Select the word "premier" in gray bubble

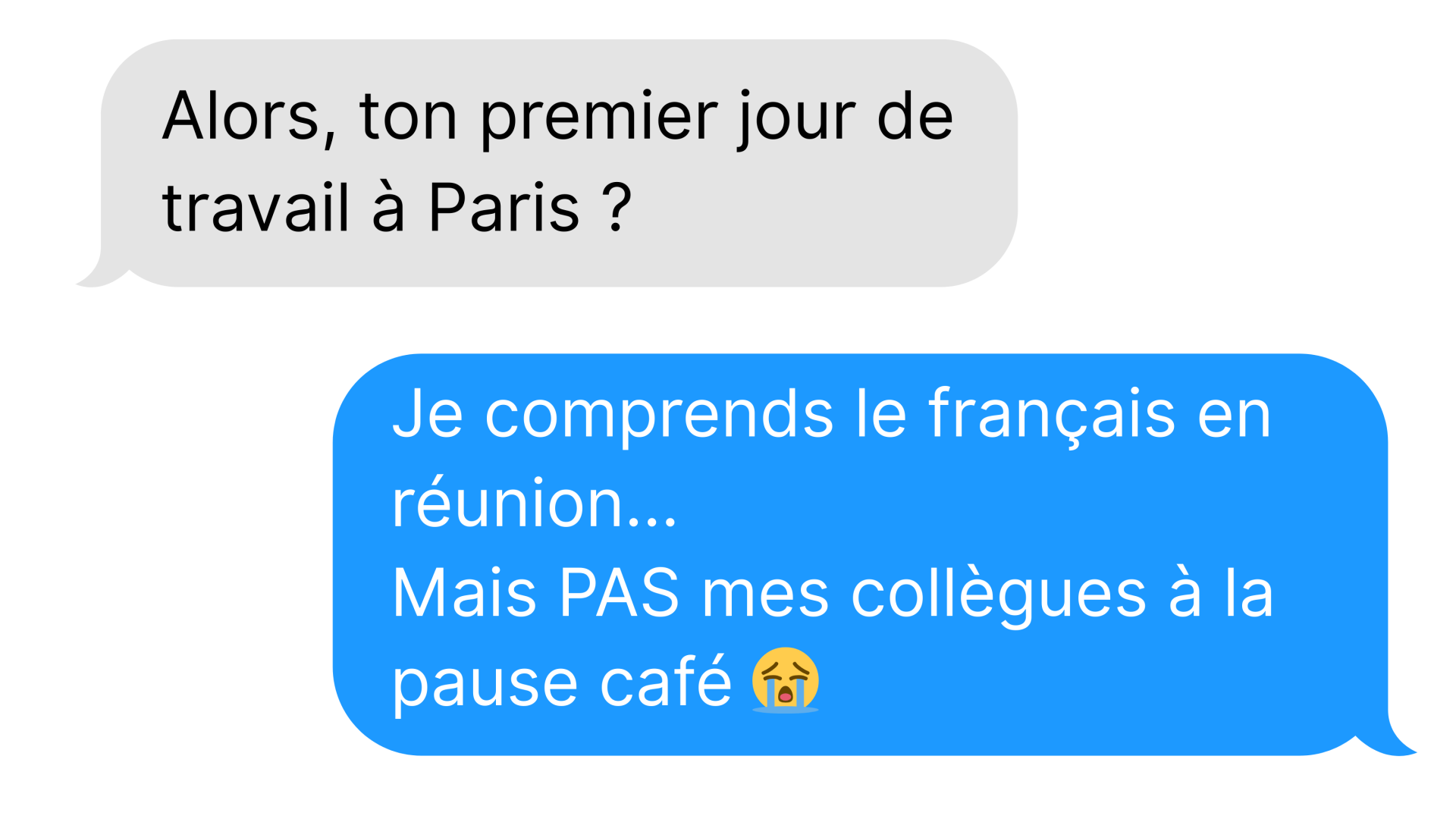599,119
